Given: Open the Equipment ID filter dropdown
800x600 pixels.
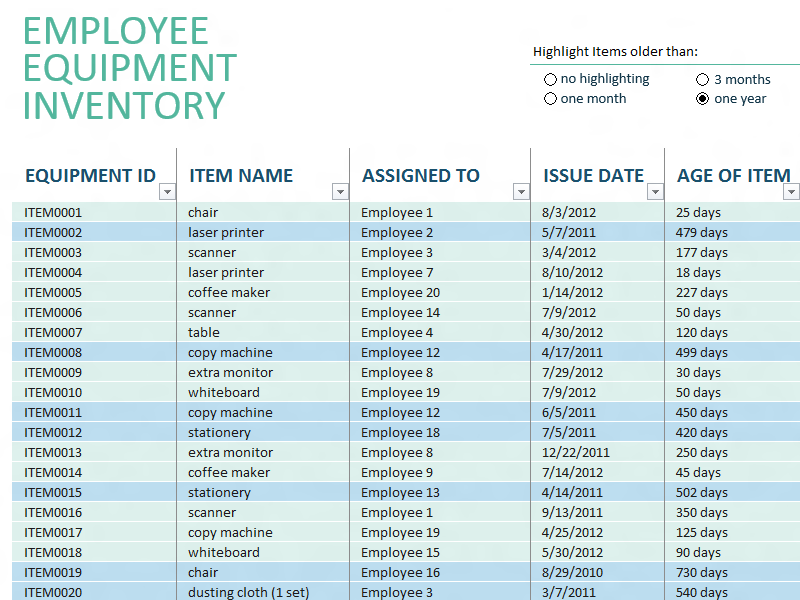Looking at the screenshot, I should [x=167, y=192].
